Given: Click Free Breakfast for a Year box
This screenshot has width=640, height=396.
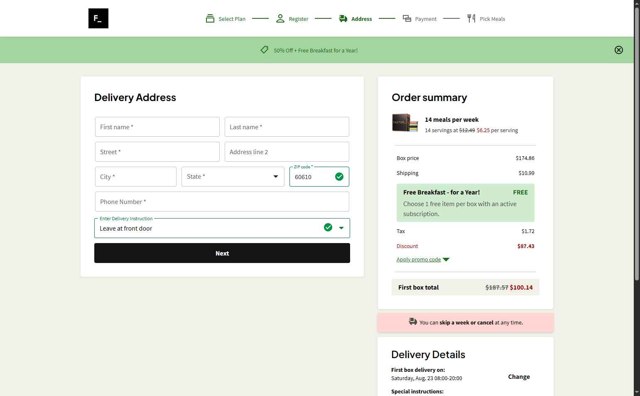Looking at the screenshot, I should click(465, 202).
